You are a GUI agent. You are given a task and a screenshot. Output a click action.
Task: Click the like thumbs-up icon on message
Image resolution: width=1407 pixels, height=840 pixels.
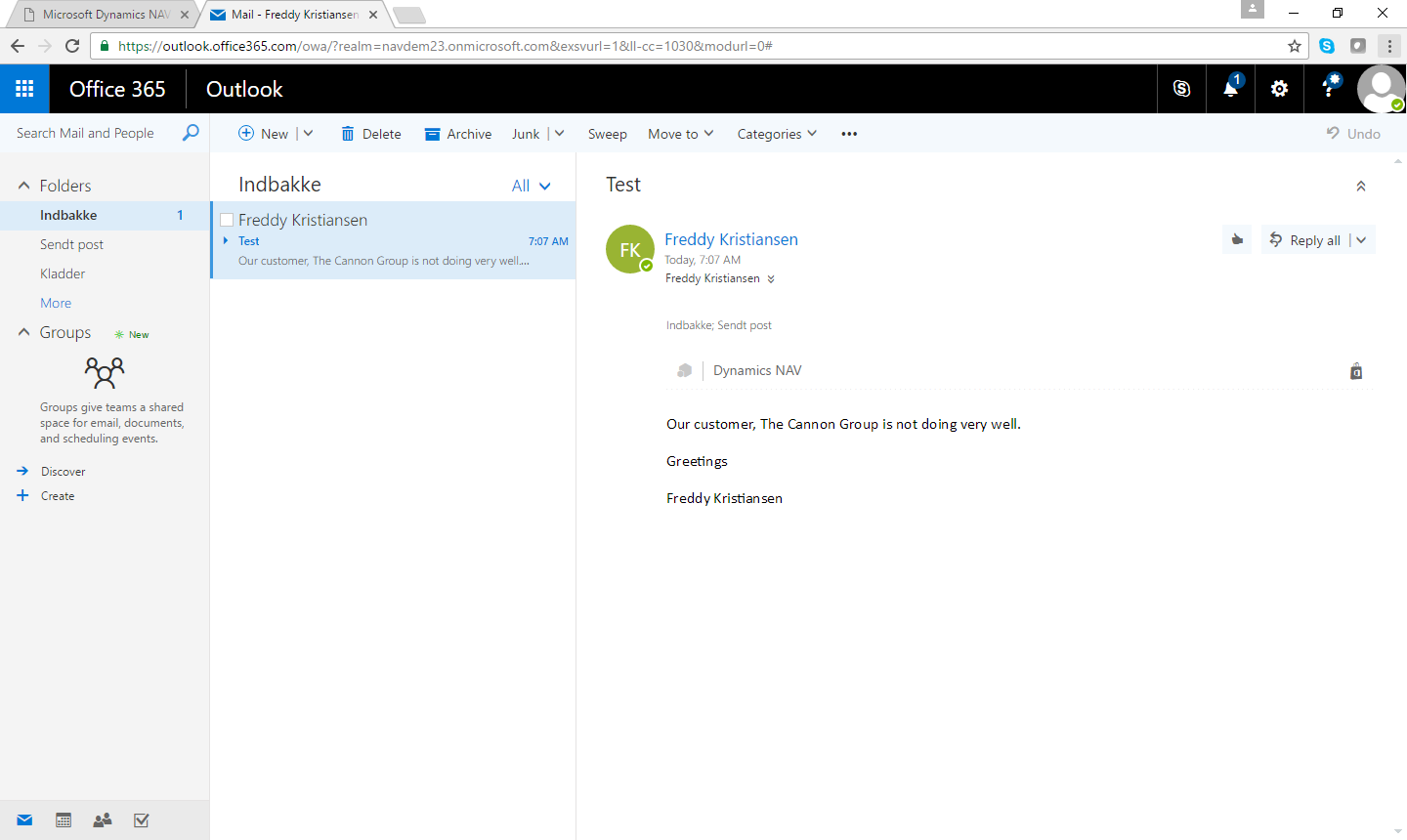[1237, 240]
